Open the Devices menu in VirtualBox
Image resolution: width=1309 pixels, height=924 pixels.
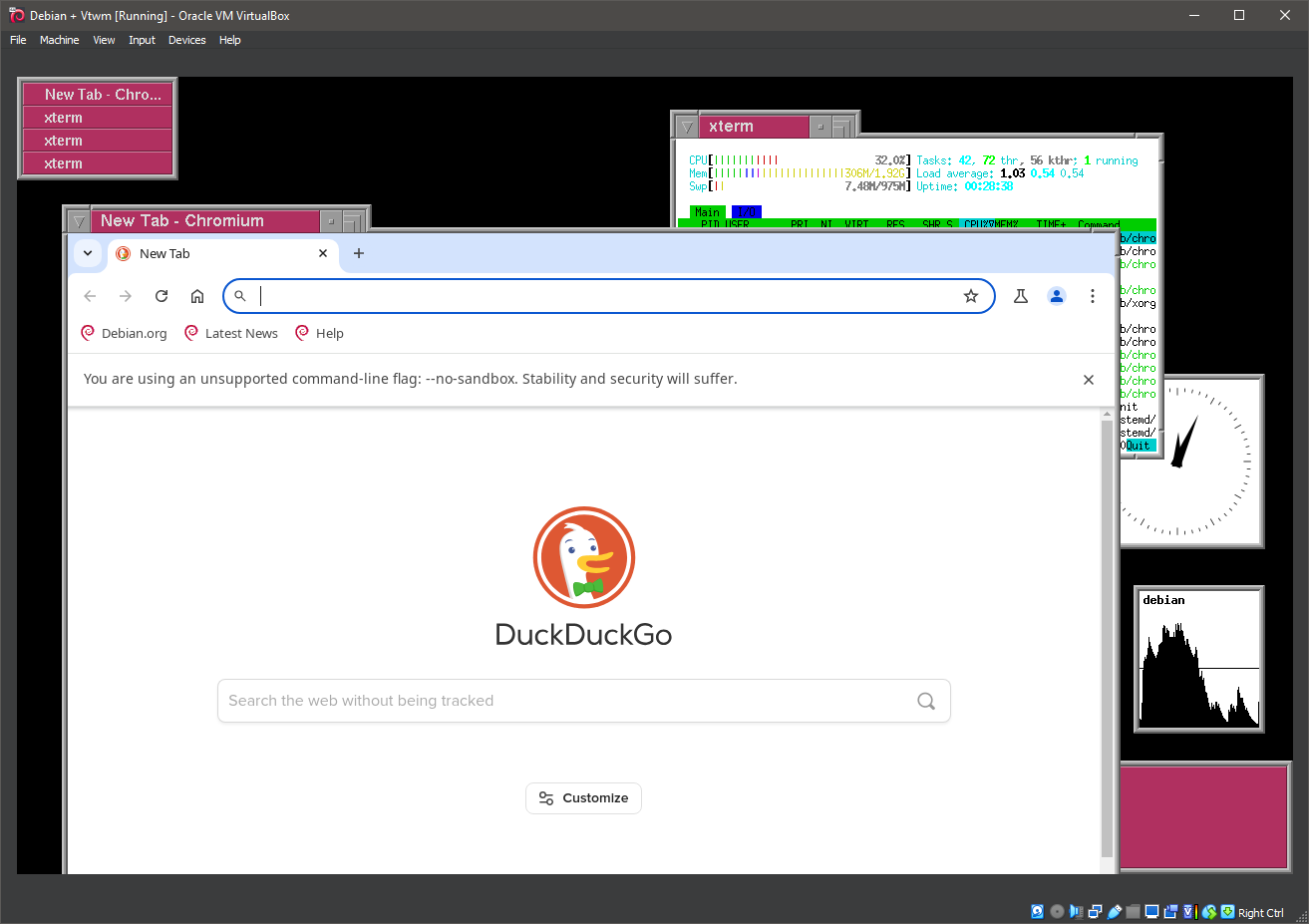coord(186,40)
